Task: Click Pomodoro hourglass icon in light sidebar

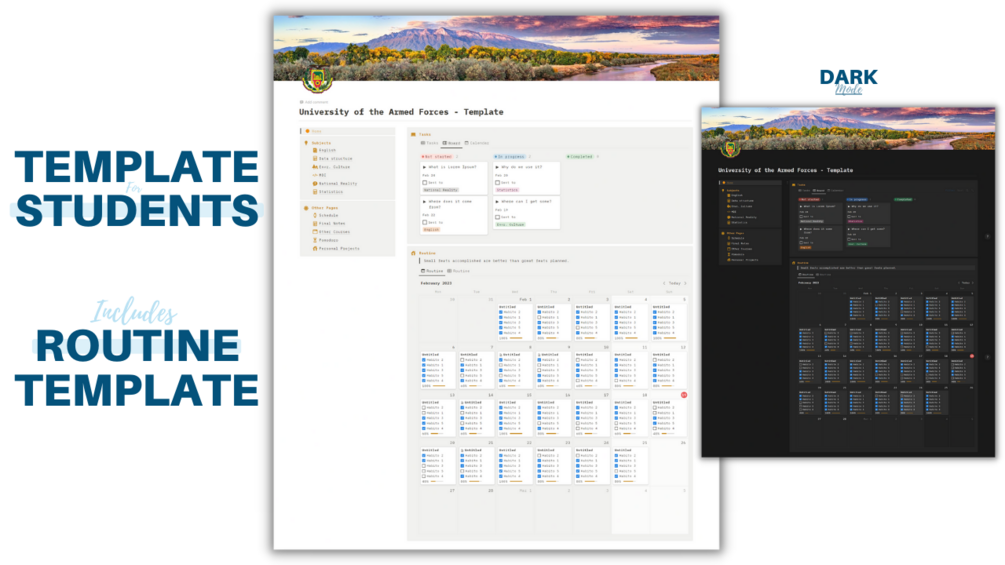Action: click(x=315, y=240)
